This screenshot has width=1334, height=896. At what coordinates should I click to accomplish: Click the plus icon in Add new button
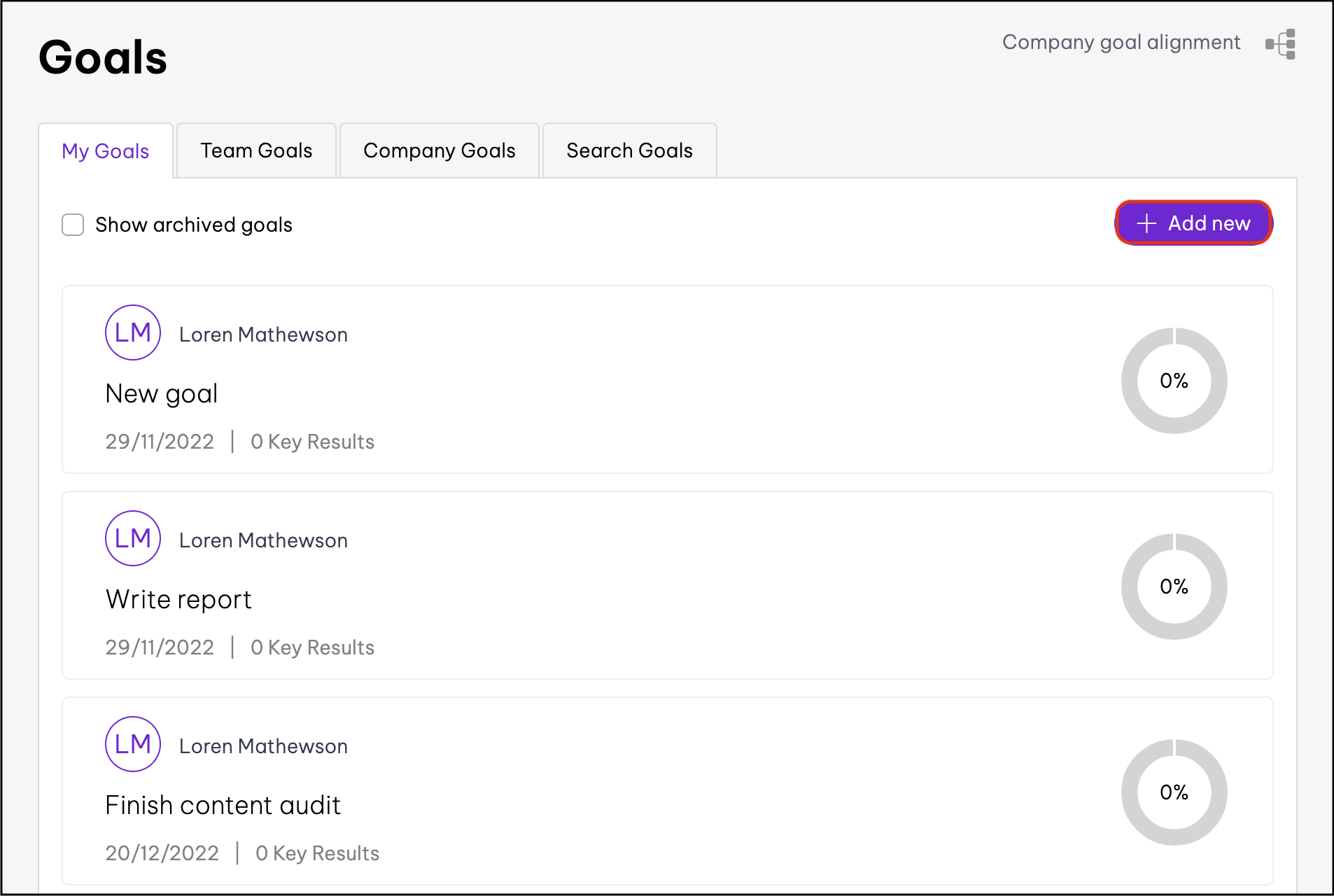1146,223
